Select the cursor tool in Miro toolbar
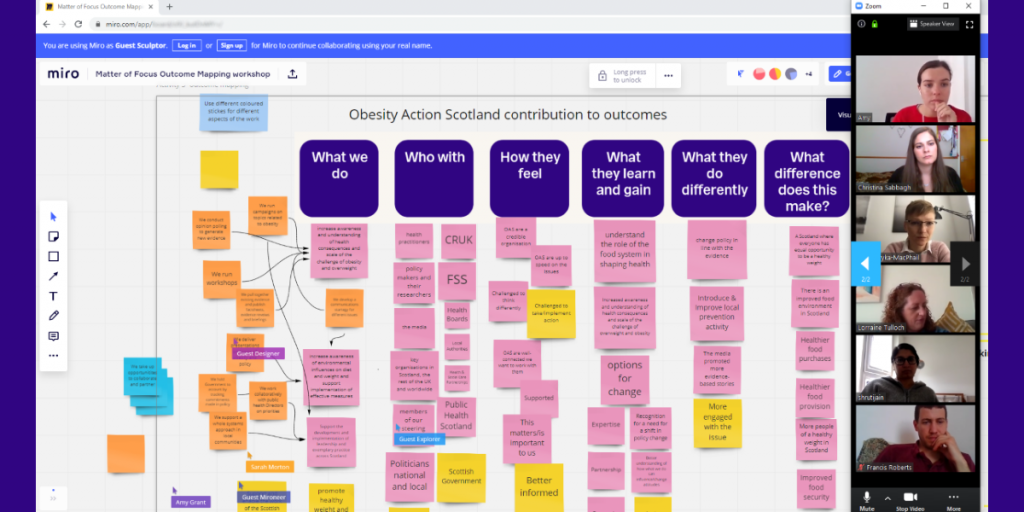This screenshot has height=512, width=1024. point(54,217)
